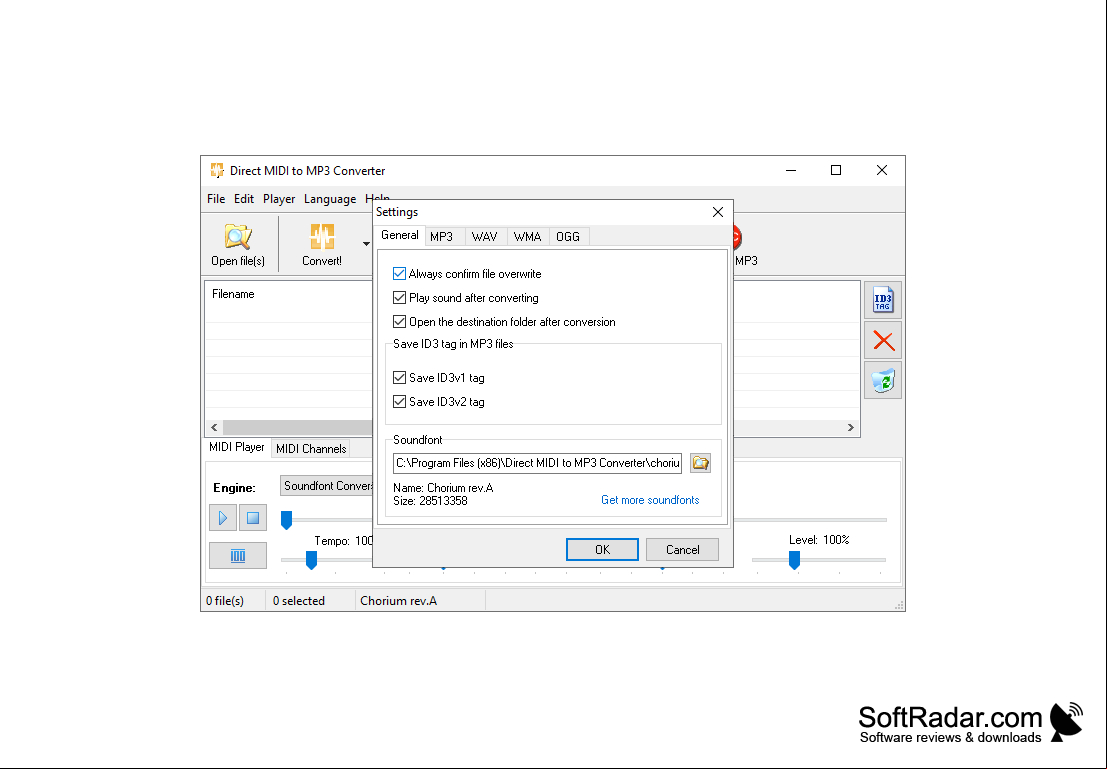Click the piano keyboard icon button
This screenshot has width=1107, height=769.
[238, 556]
